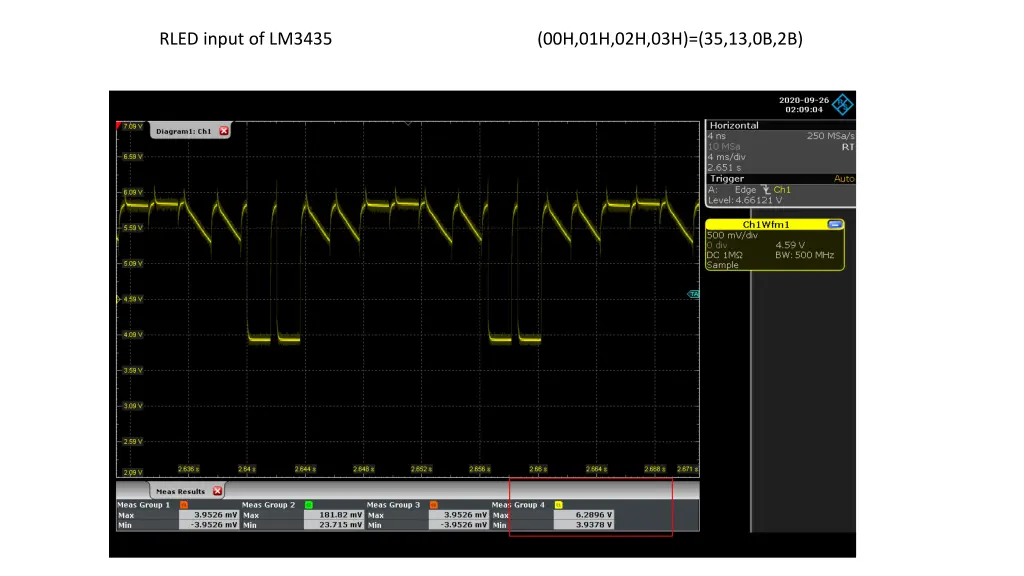Click the date and time display

(804, 105)
